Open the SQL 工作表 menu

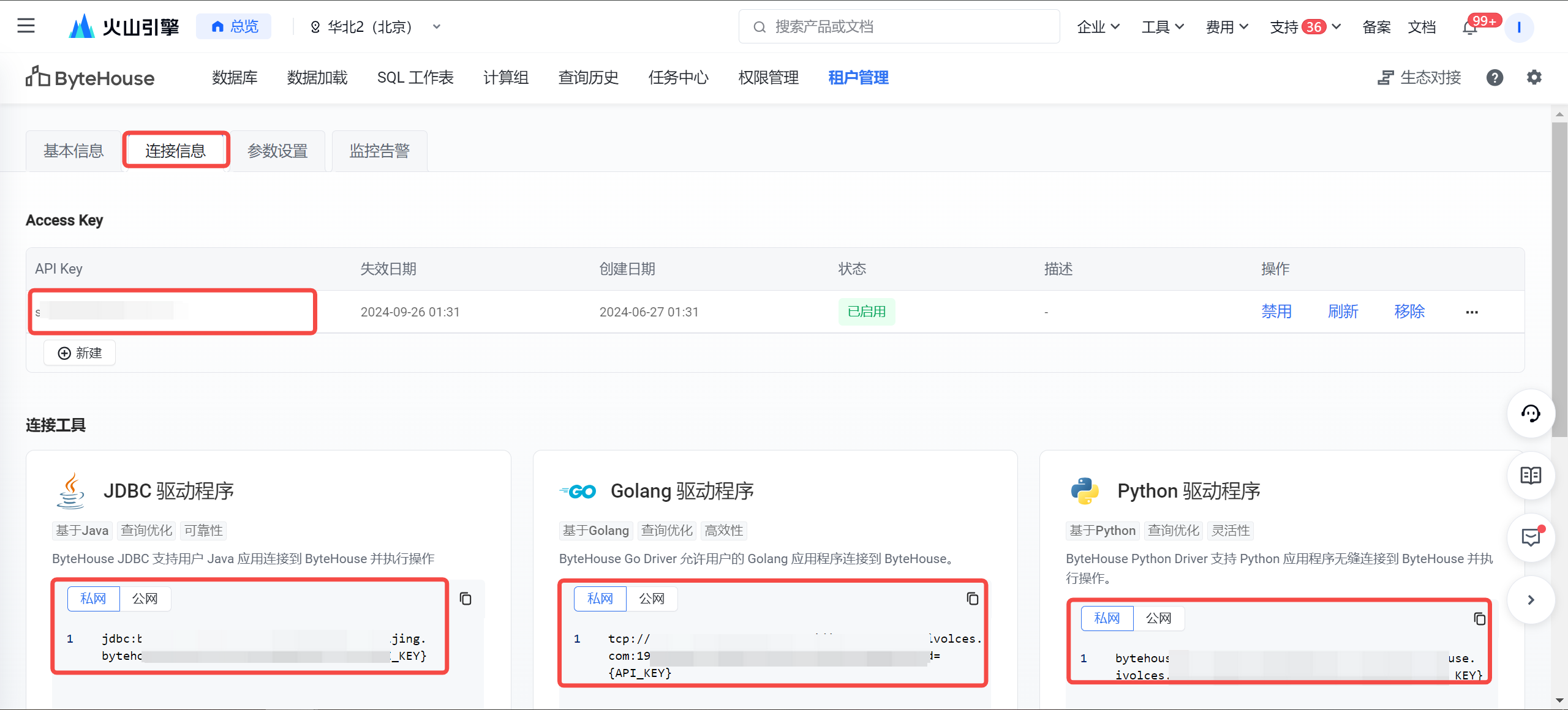pyautogui.click(x=415, y=78)
